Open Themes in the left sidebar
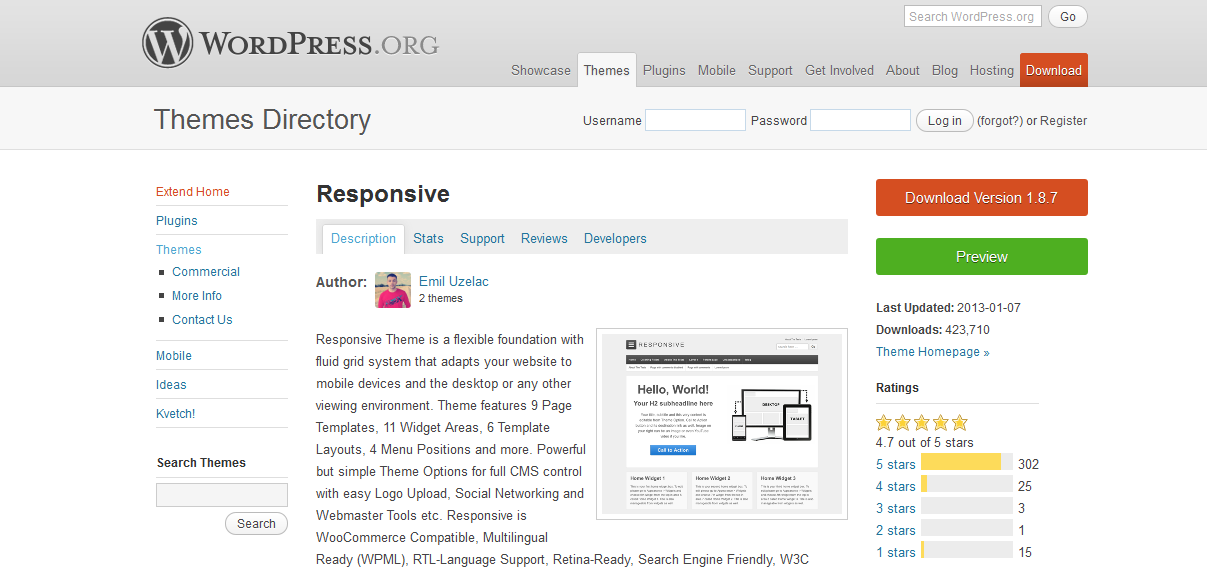1207x573 pixels. click(x=179, y=250)
